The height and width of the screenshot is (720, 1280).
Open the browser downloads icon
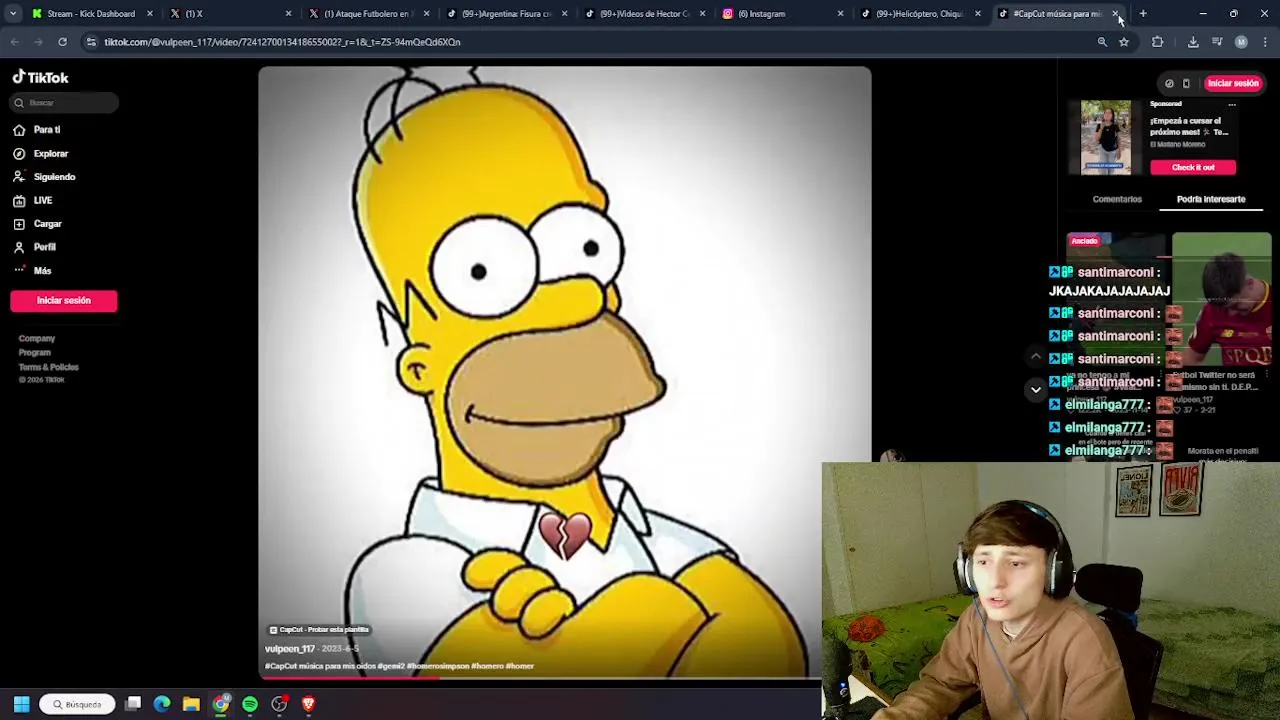click(1193, 42)
